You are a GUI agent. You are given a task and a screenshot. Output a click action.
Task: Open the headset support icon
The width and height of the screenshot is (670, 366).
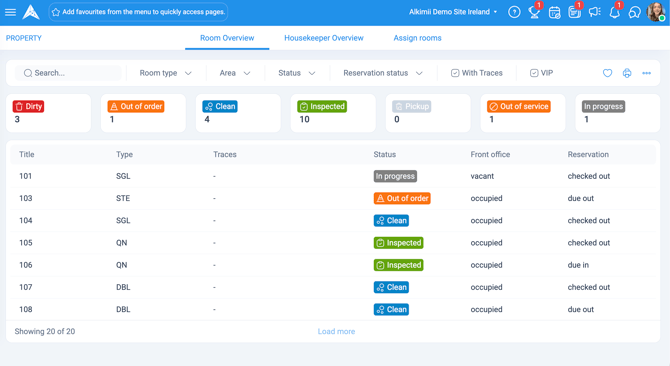(x=635, y=12)
